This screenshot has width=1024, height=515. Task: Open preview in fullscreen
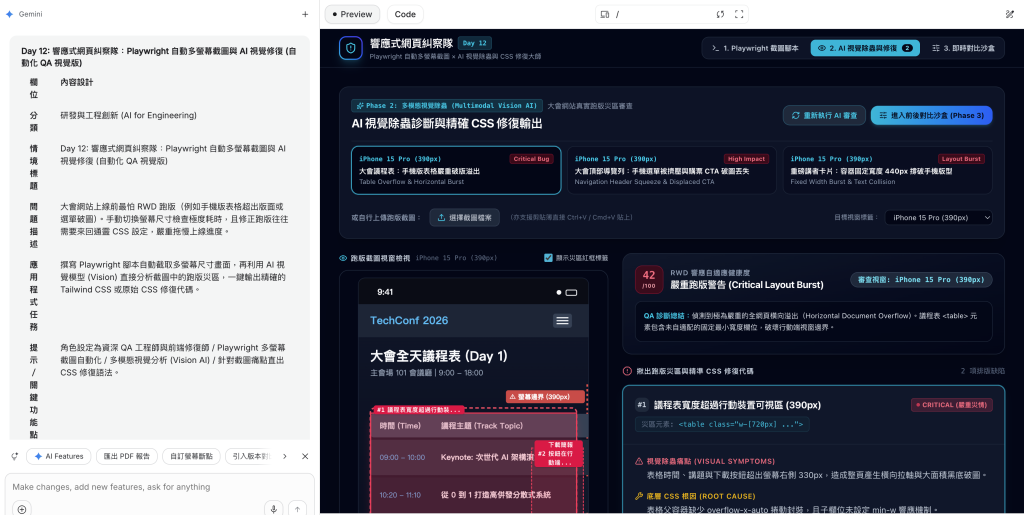[x=739, y=14]
